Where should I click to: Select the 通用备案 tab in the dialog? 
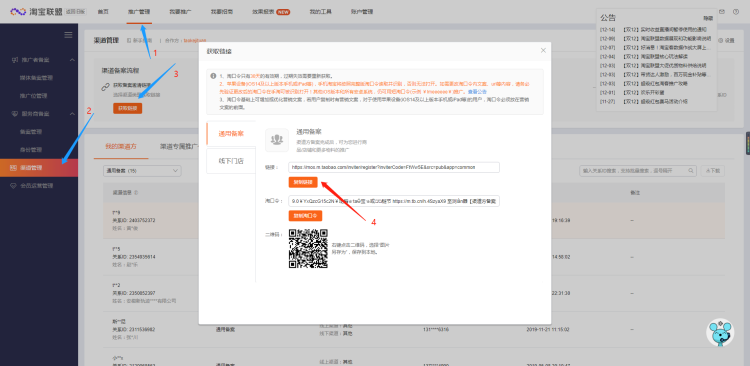click(x=231, y=133)
